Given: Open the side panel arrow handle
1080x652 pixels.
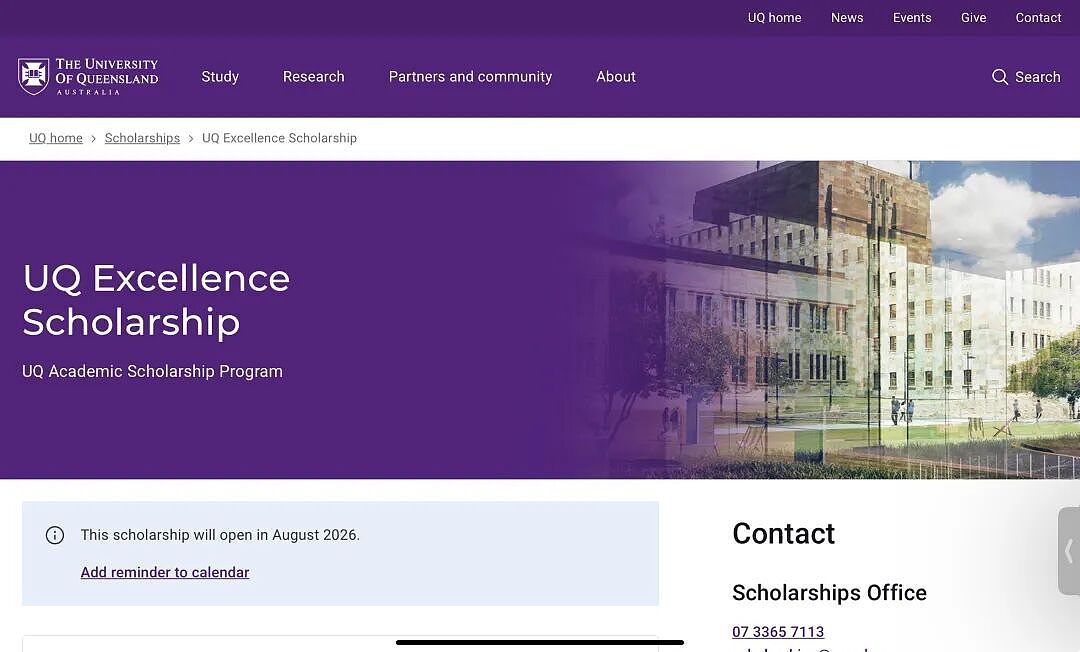Looking at the screenshot, I should tap(1068, 551).
